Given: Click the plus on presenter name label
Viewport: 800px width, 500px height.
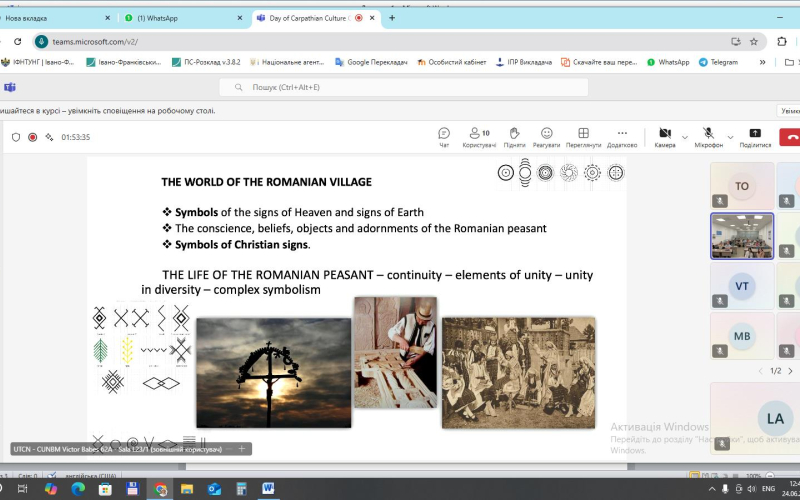Looking at the screenshot, I should coord(242,449).
